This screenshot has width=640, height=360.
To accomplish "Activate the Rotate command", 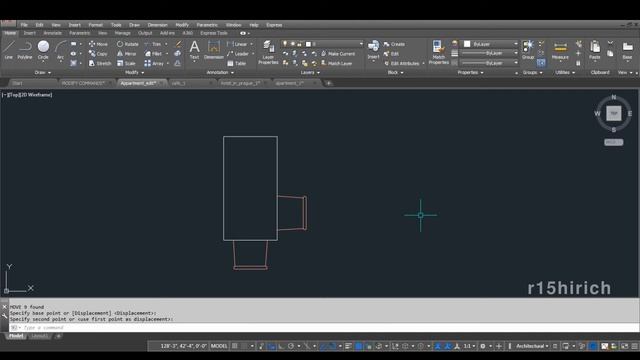I will (x=128, y=44).
